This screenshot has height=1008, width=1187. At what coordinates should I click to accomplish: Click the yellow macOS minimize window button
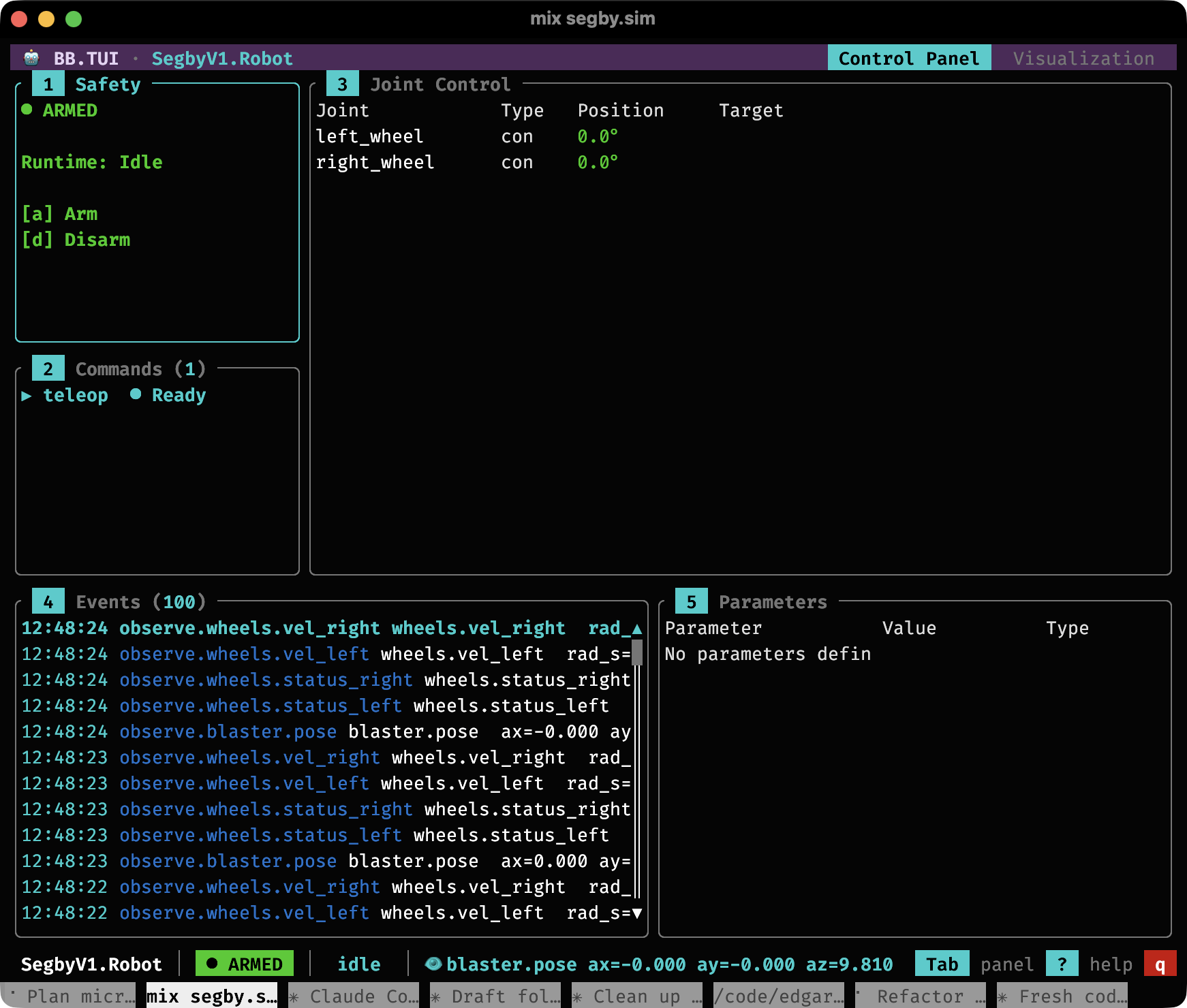(46, 19)
